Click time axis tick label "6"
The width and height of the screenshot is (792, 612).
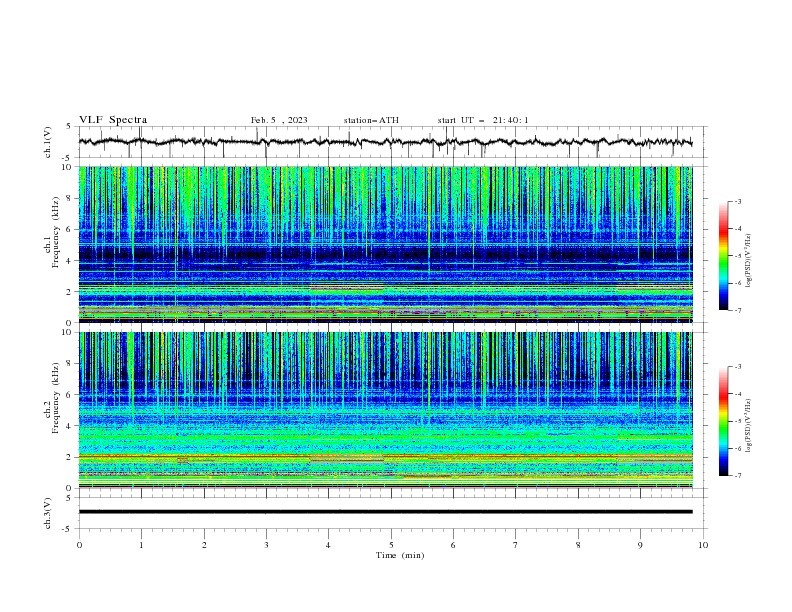(453, 545)
